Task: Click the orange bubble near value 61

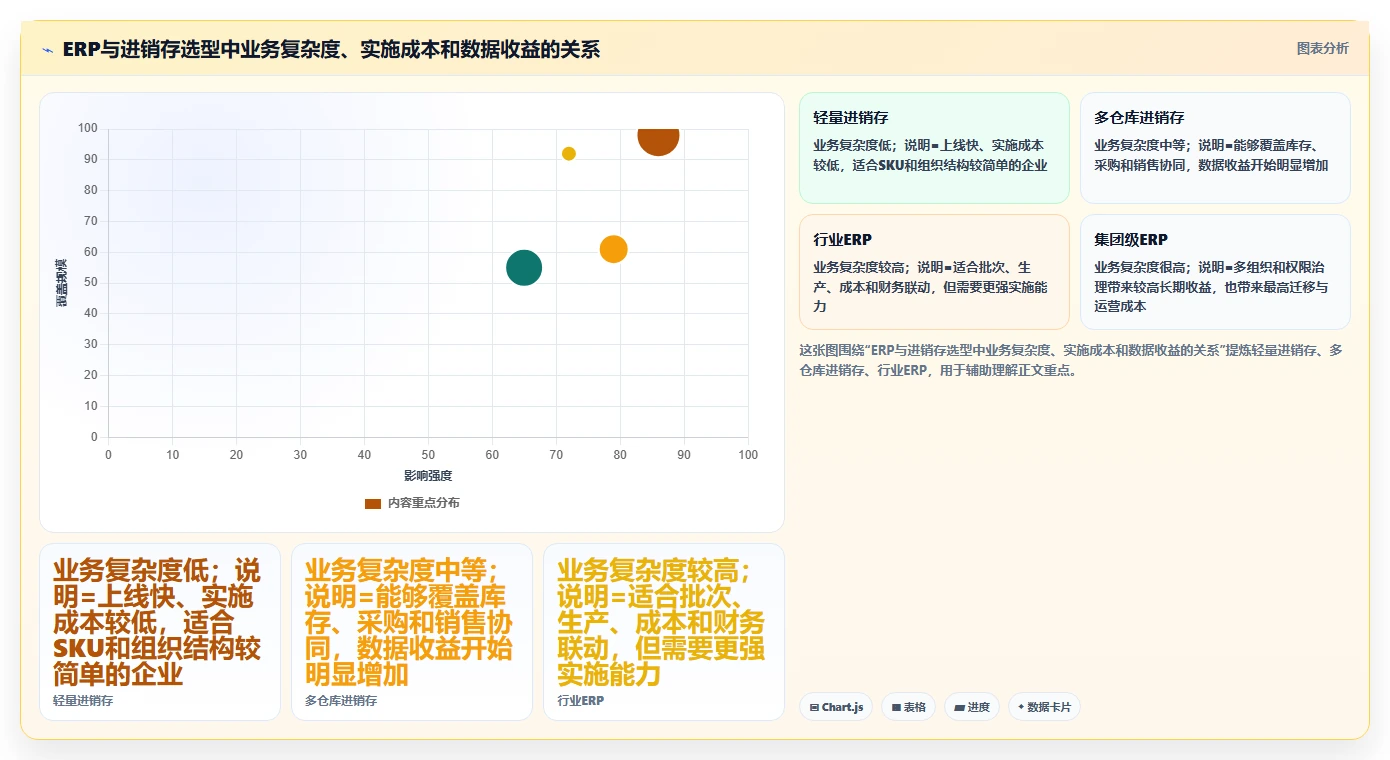Action: [614, 249]
